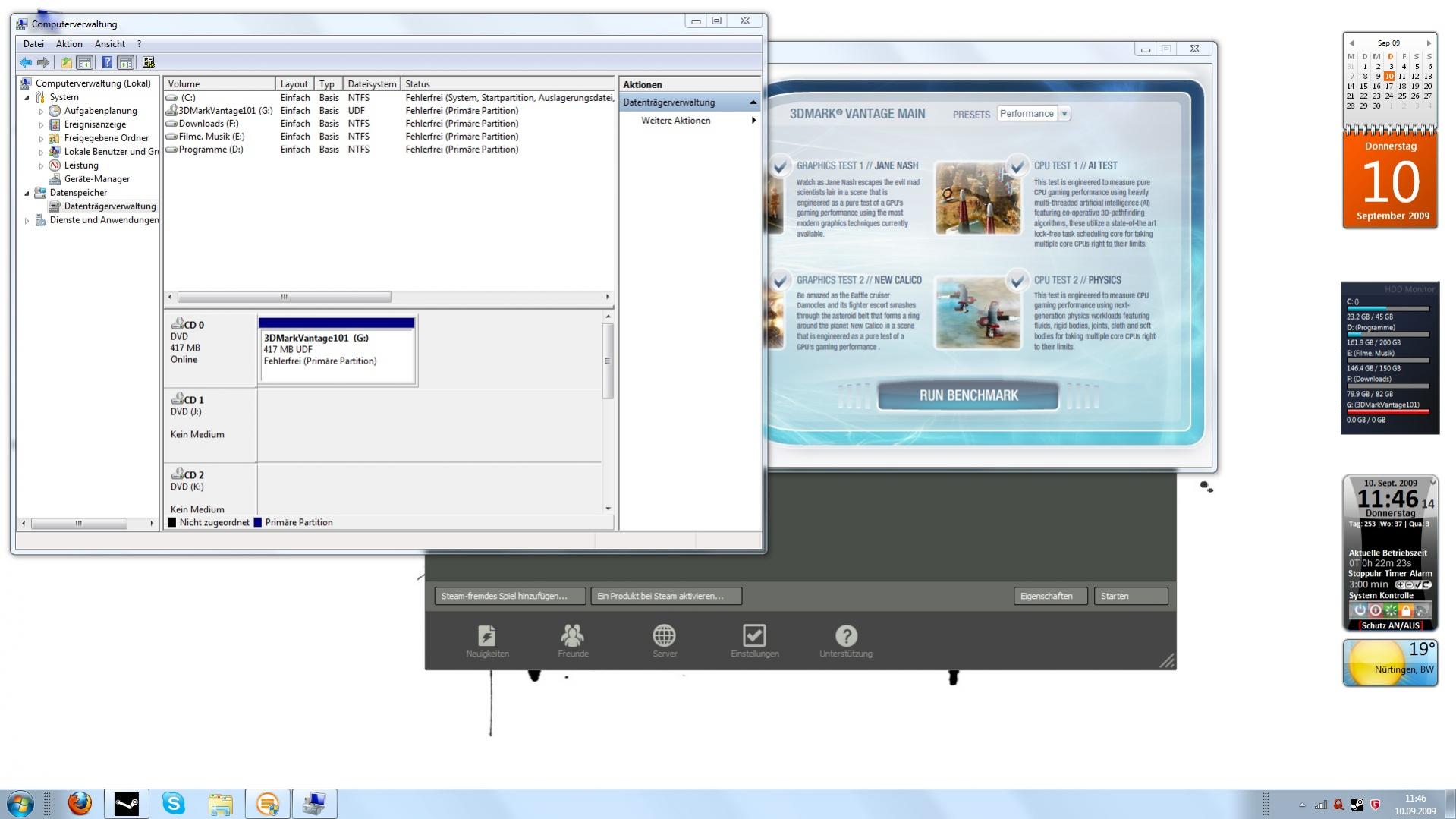Image resolution: width=1456 pixels, height=819 pixels.
Task: Open Geräte-Manager in the tree
Action: [96, 179]
